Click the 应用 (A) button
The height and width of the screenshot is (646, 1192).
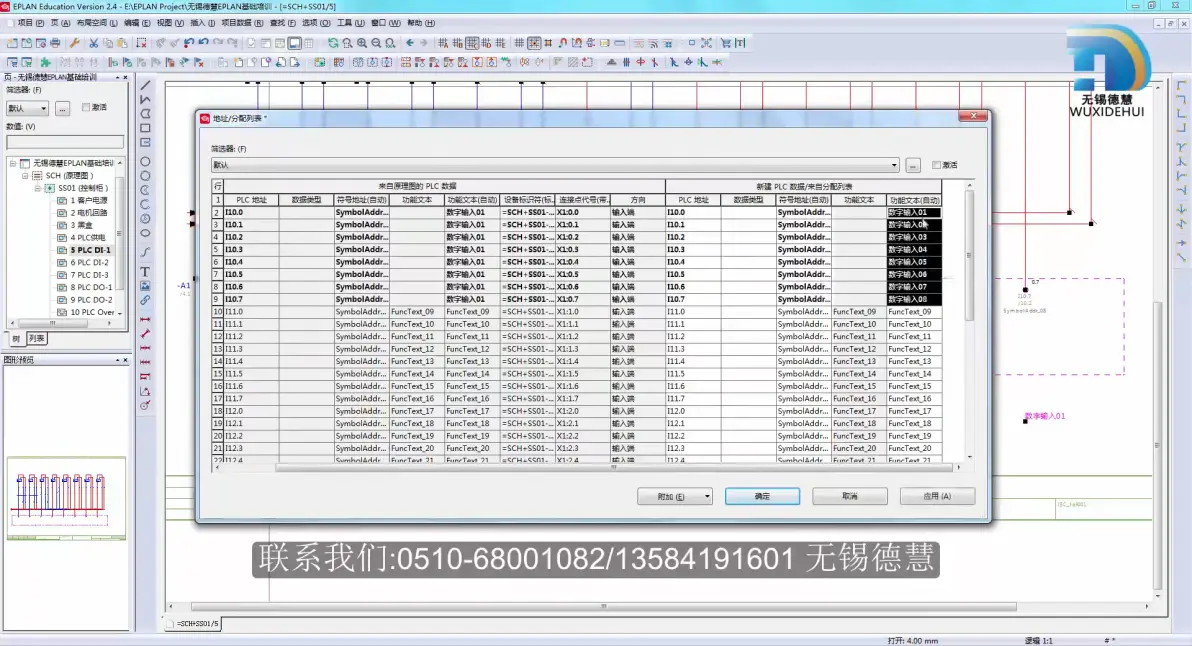(937, 496)
